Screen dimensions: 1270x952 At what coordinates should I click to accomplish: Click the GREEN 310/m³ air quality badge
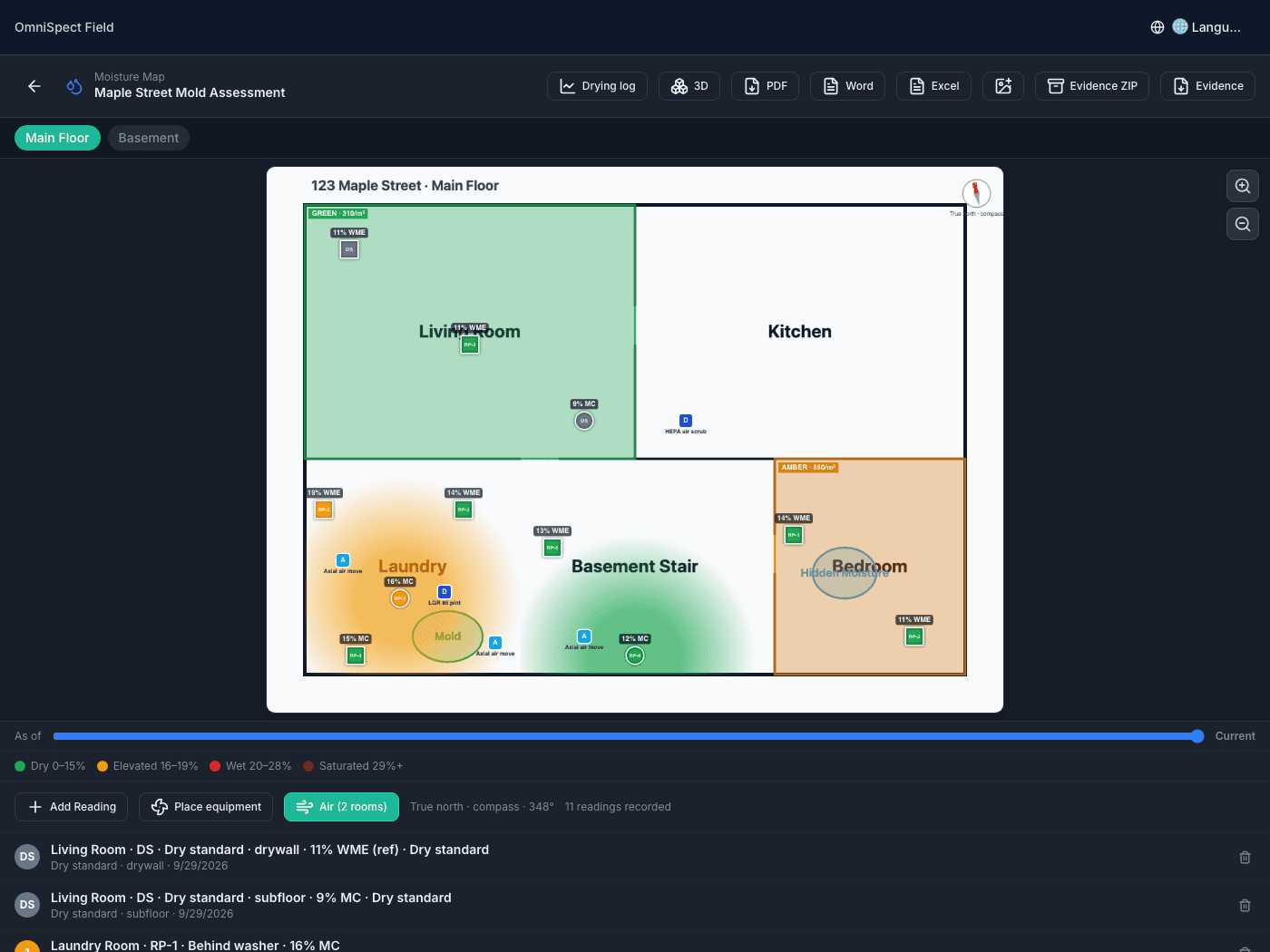337,214
